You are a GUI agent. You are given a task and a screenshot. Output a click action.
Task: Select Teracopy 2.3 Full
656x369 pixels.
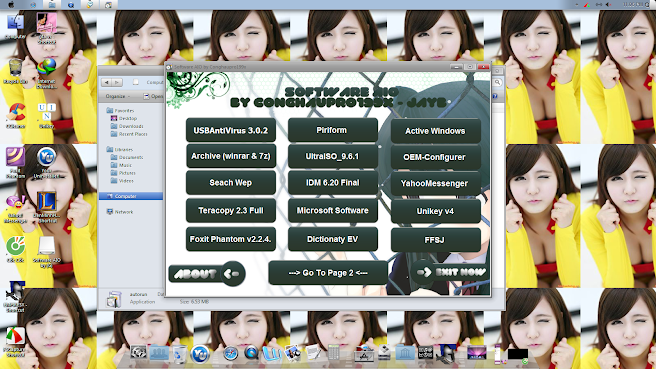(x=231, y=210)
